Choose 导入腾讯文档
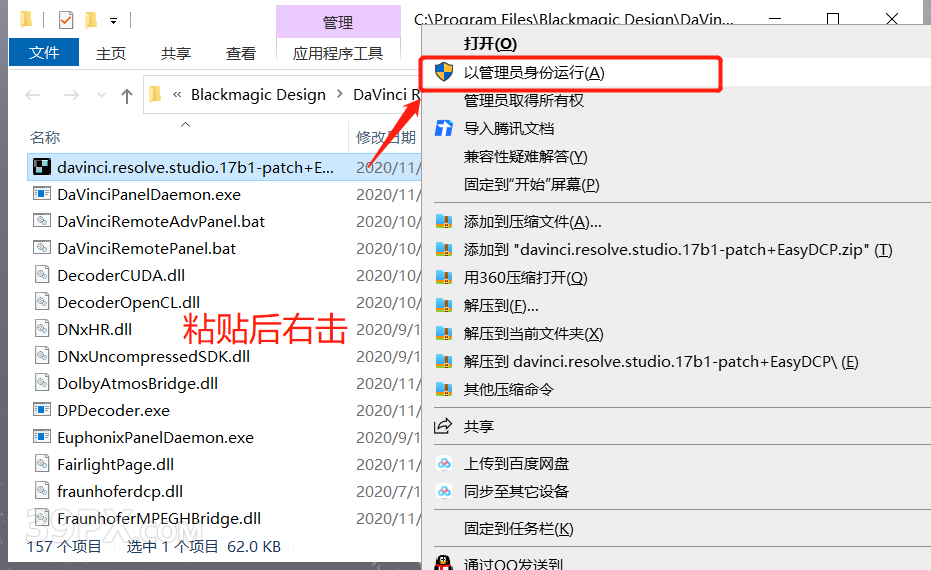This screenshot has width=931, height=570. point(676,128)
